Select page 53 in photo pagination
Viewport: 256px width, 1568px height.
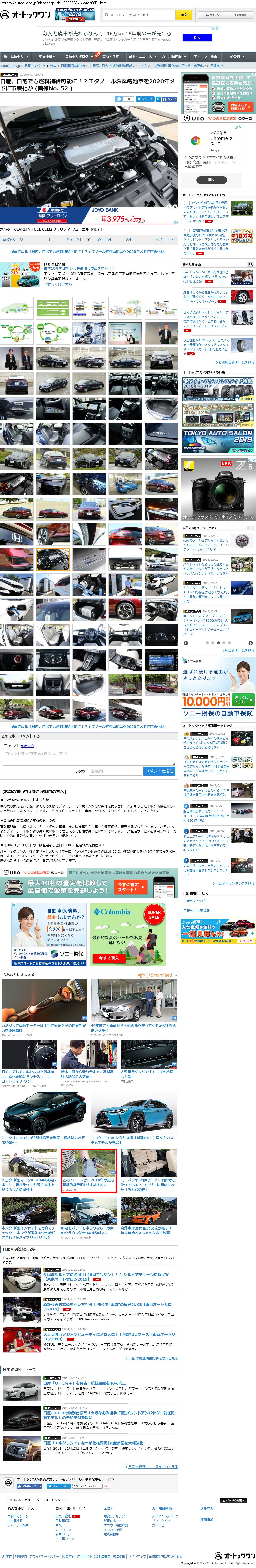pyautogui.click(x=99, y=240)
